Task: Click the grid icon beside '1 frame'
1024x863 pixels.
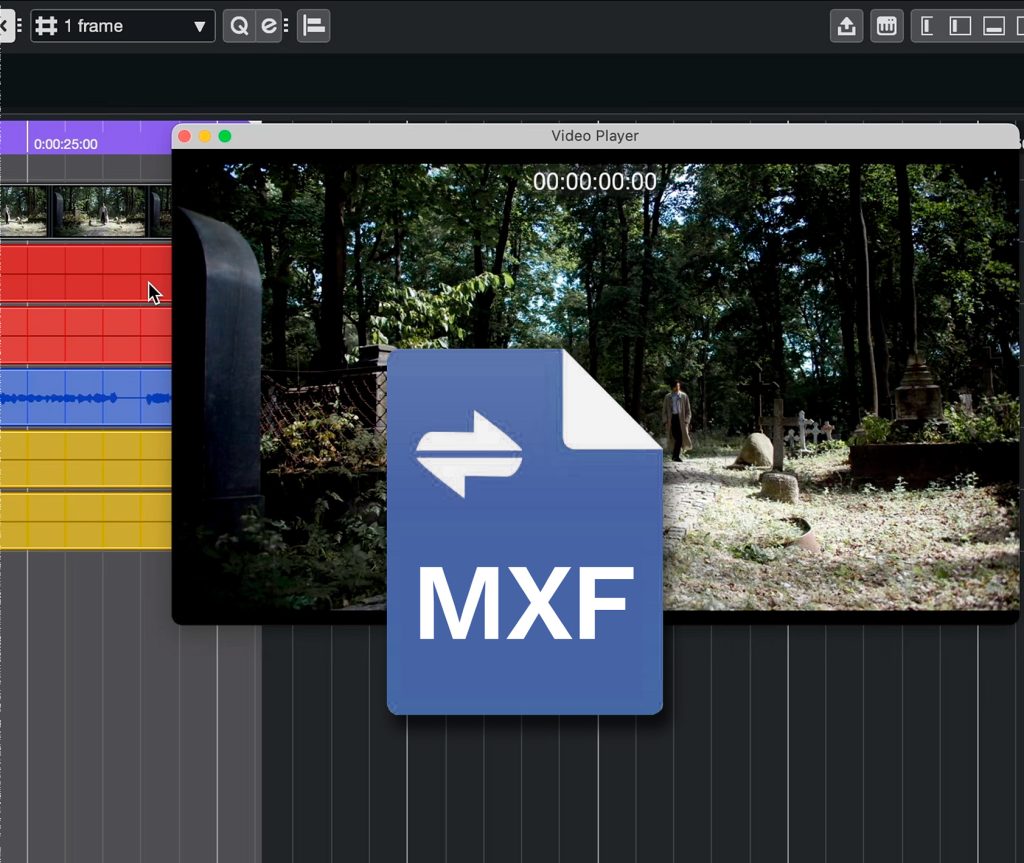Action: (46, 26)
